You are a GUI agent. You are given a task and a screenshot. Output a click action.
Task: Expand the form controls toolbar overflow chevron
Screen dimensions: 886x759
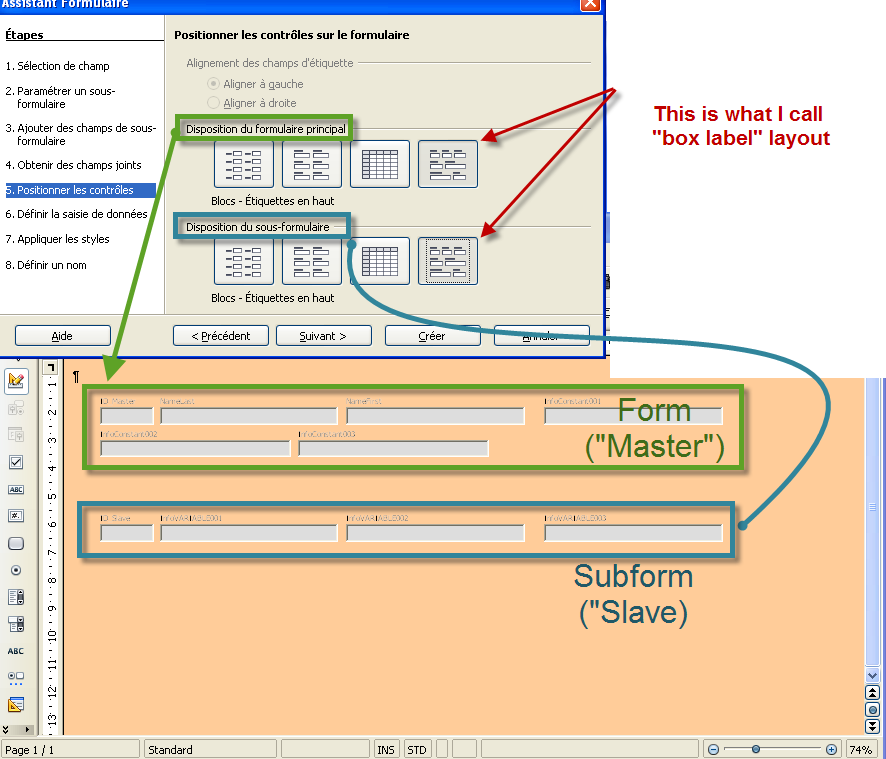[x=8, y=729]
